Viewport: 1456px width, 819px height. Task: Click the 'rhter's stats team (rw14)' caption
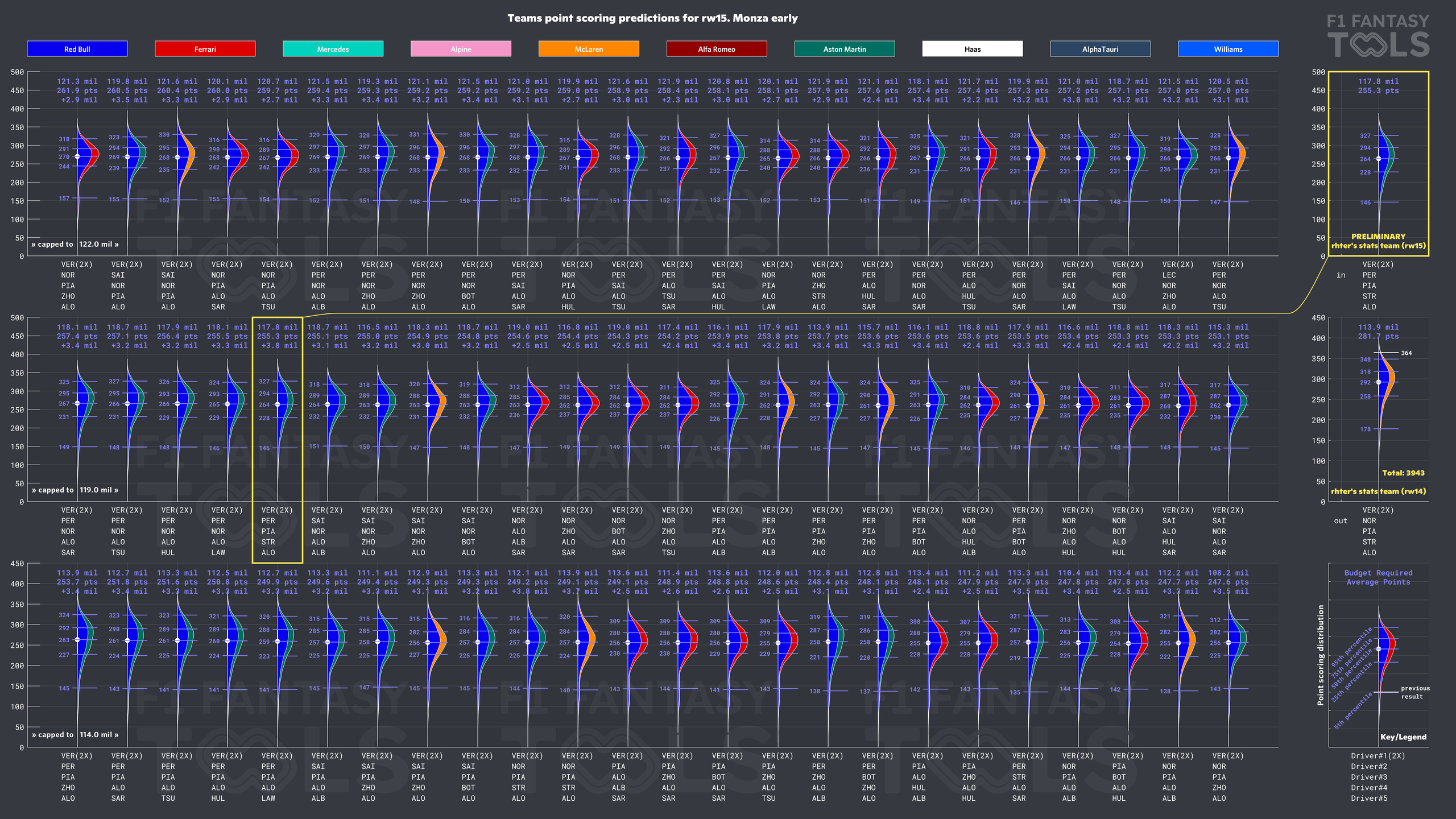coord(1378,491)
